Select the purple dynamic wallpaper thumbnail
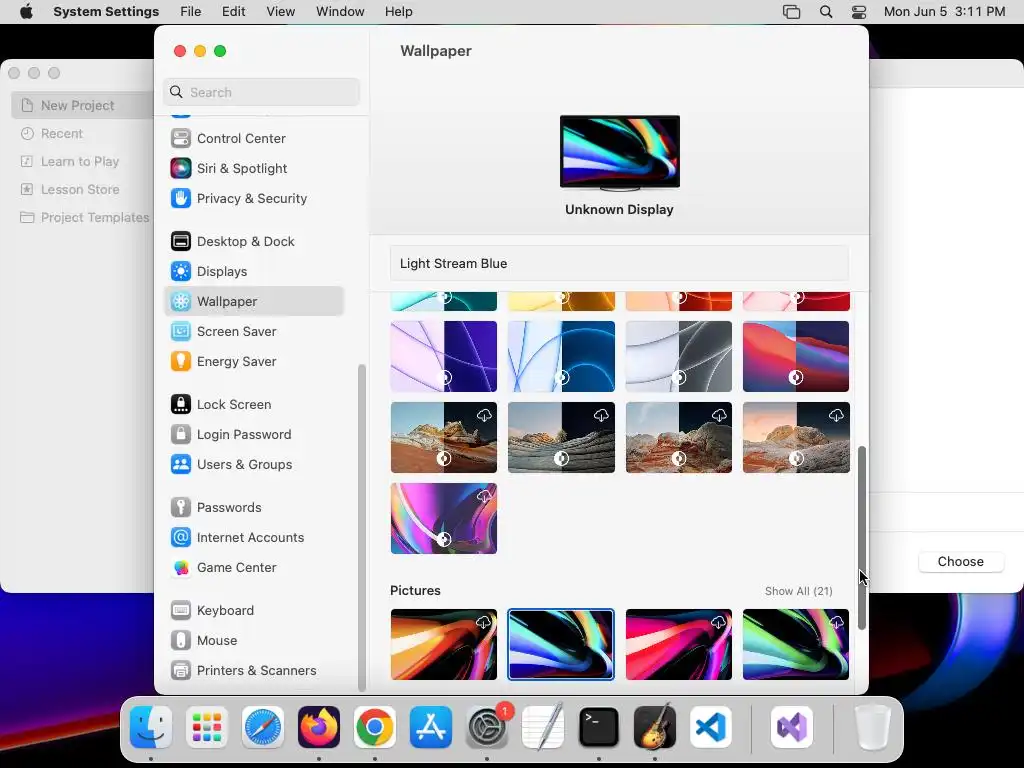The width and height of the screenshot is (1024, 768). 443,356
